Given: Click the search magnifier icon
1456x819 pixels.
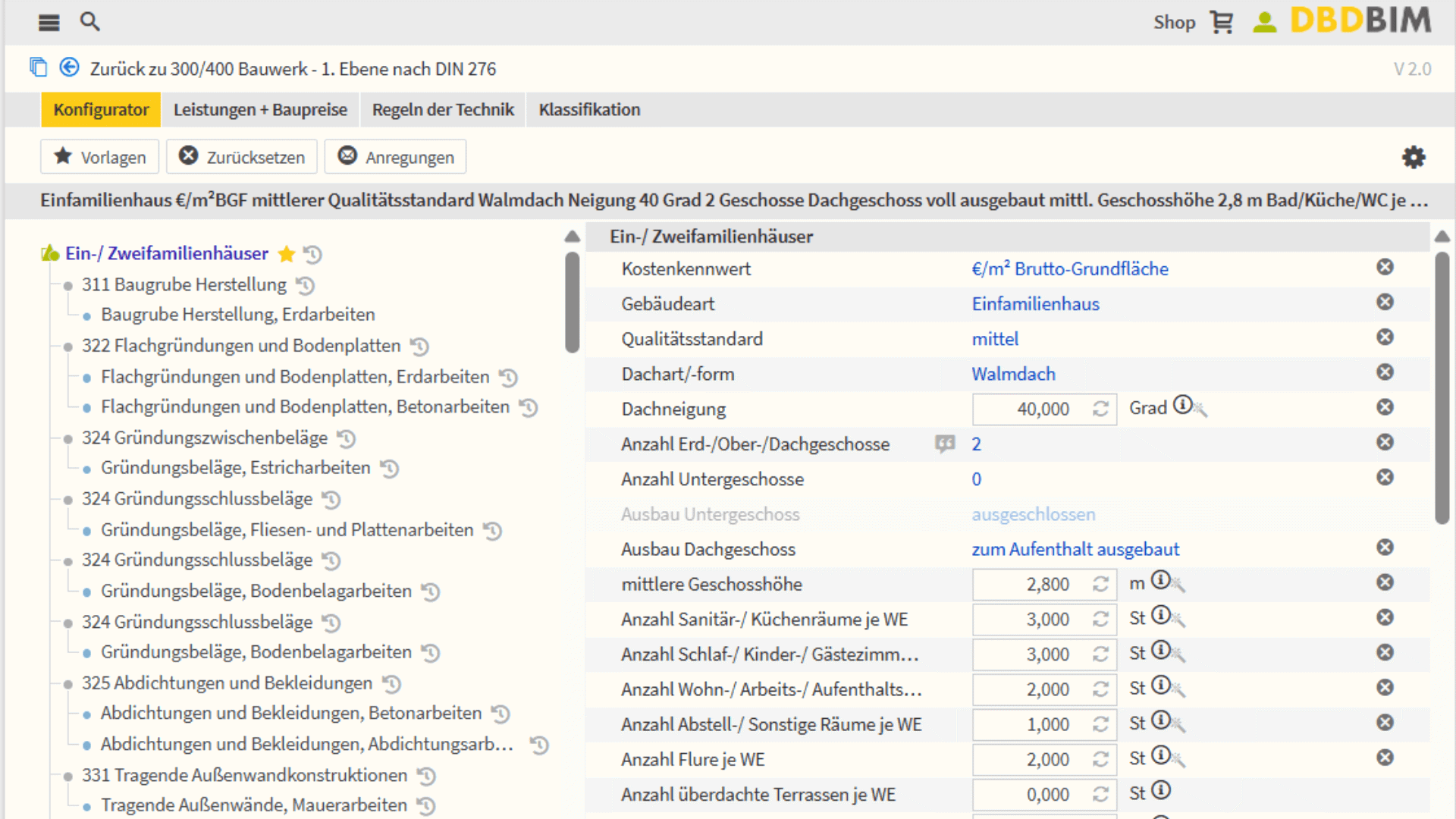Looking at the screenshot, I should click(89, 21).
